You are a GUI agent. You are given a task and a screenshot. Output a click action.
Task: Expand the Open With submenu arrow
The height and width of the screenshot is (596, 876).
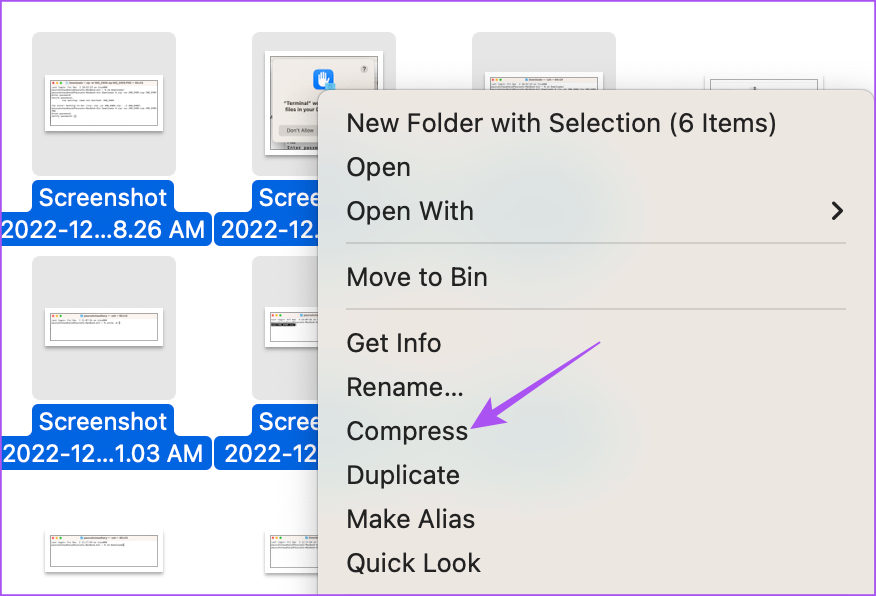click(x=837, y=211)
